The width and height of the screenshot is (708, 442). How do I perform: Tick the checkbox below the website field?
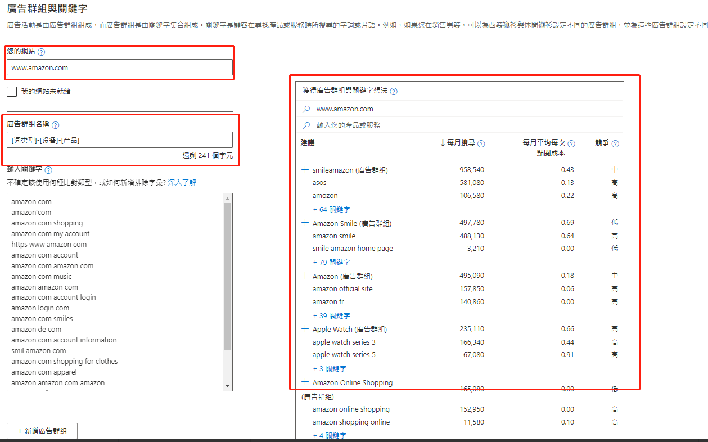[12, 91]
